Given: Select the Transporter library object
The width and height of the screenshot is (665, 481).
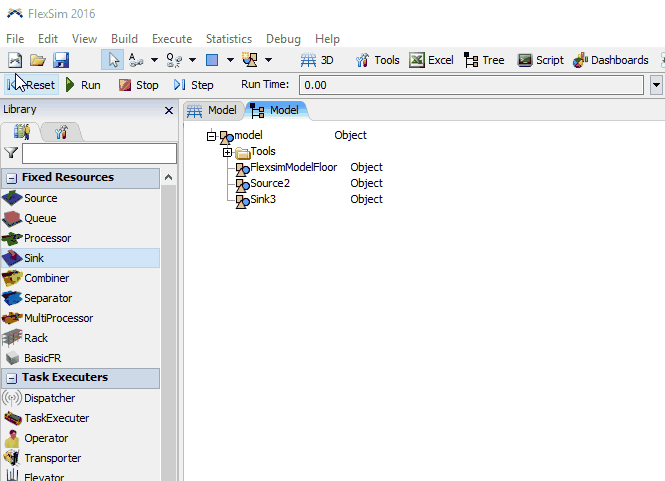Looking at the screenshot, I should pyautogui.click(x=81, y=458).
